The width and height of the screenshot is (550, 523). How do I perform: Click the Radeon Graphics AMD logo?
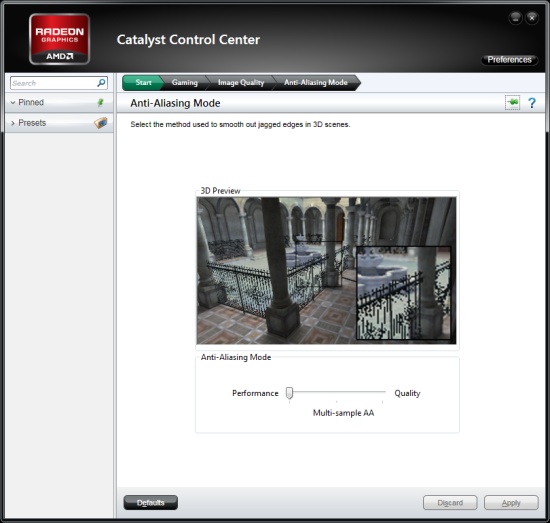pyautogui.click(x=60, y=39)
